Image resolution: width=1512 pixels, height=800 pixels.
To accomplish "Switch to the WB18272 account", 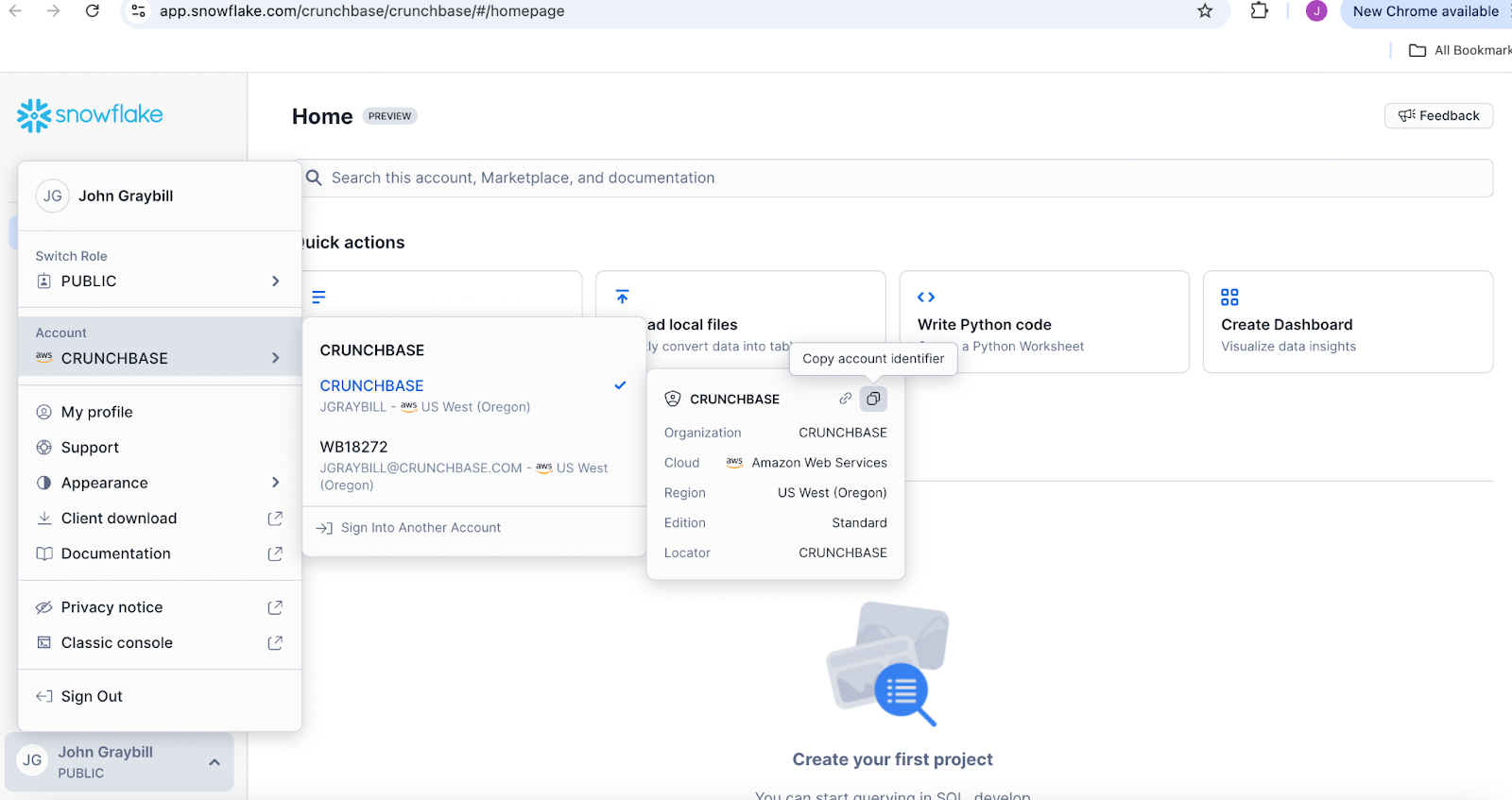I will (x=473, y=465).
